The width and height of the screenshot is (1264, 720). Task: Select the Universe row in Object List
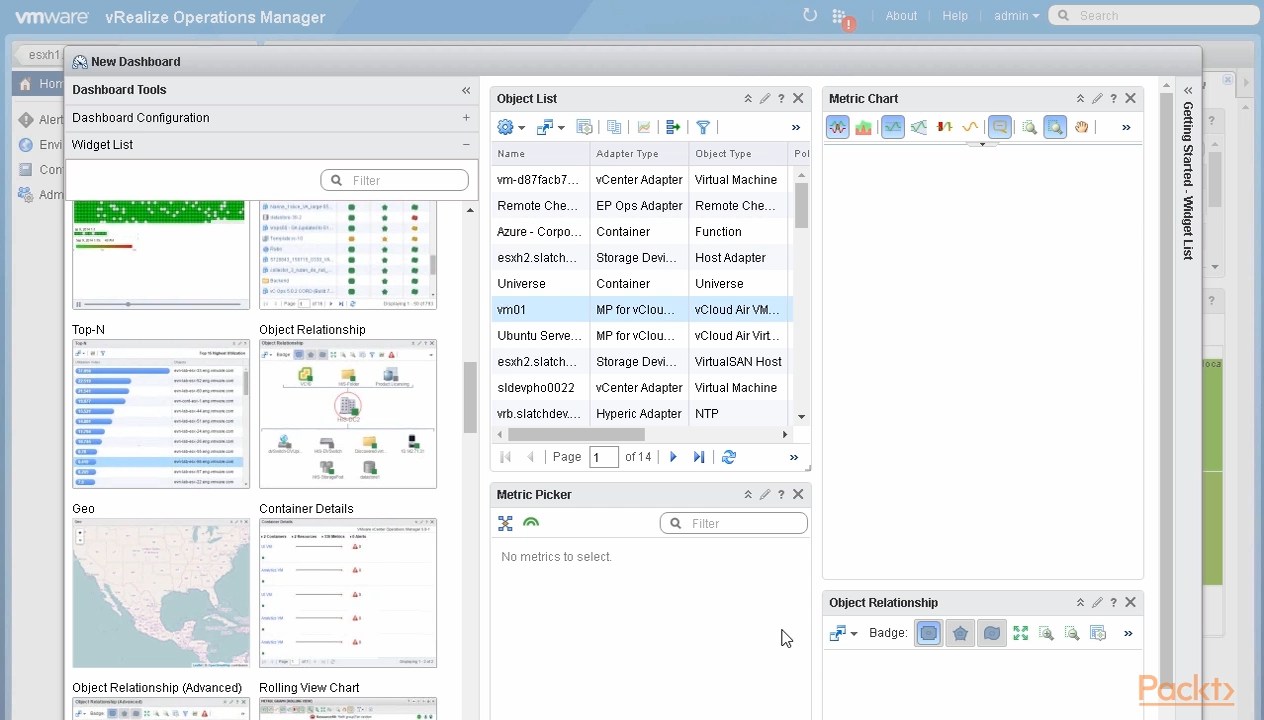(642, 284)
